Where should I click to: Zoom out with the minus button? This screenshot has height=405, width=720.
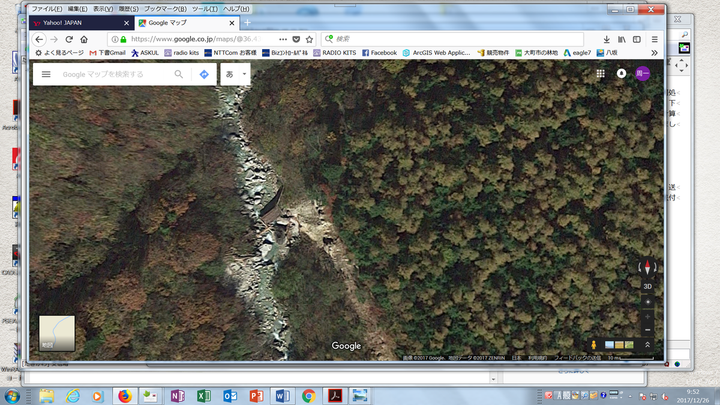click(647, 329)
